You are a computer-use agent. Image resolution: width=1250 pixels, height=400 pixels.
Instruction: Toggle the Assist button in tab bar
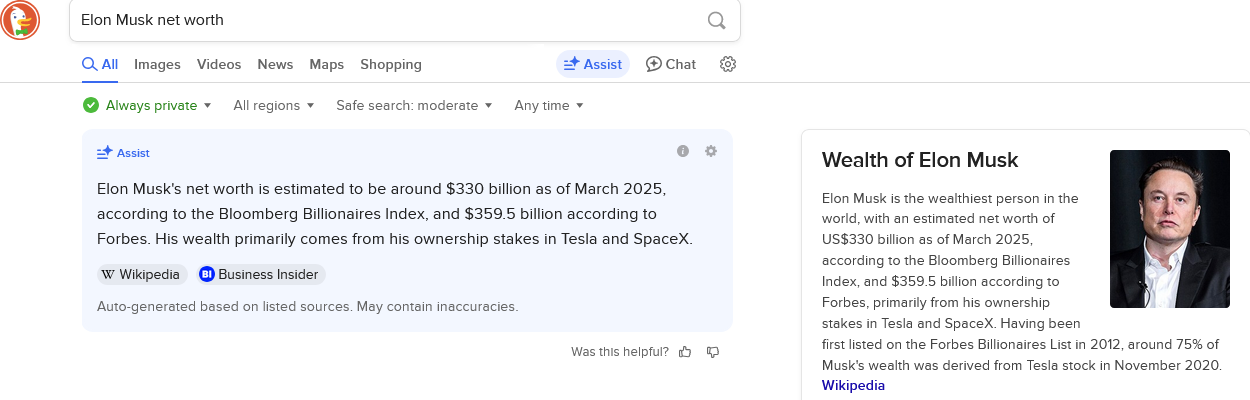coord(593,64)
